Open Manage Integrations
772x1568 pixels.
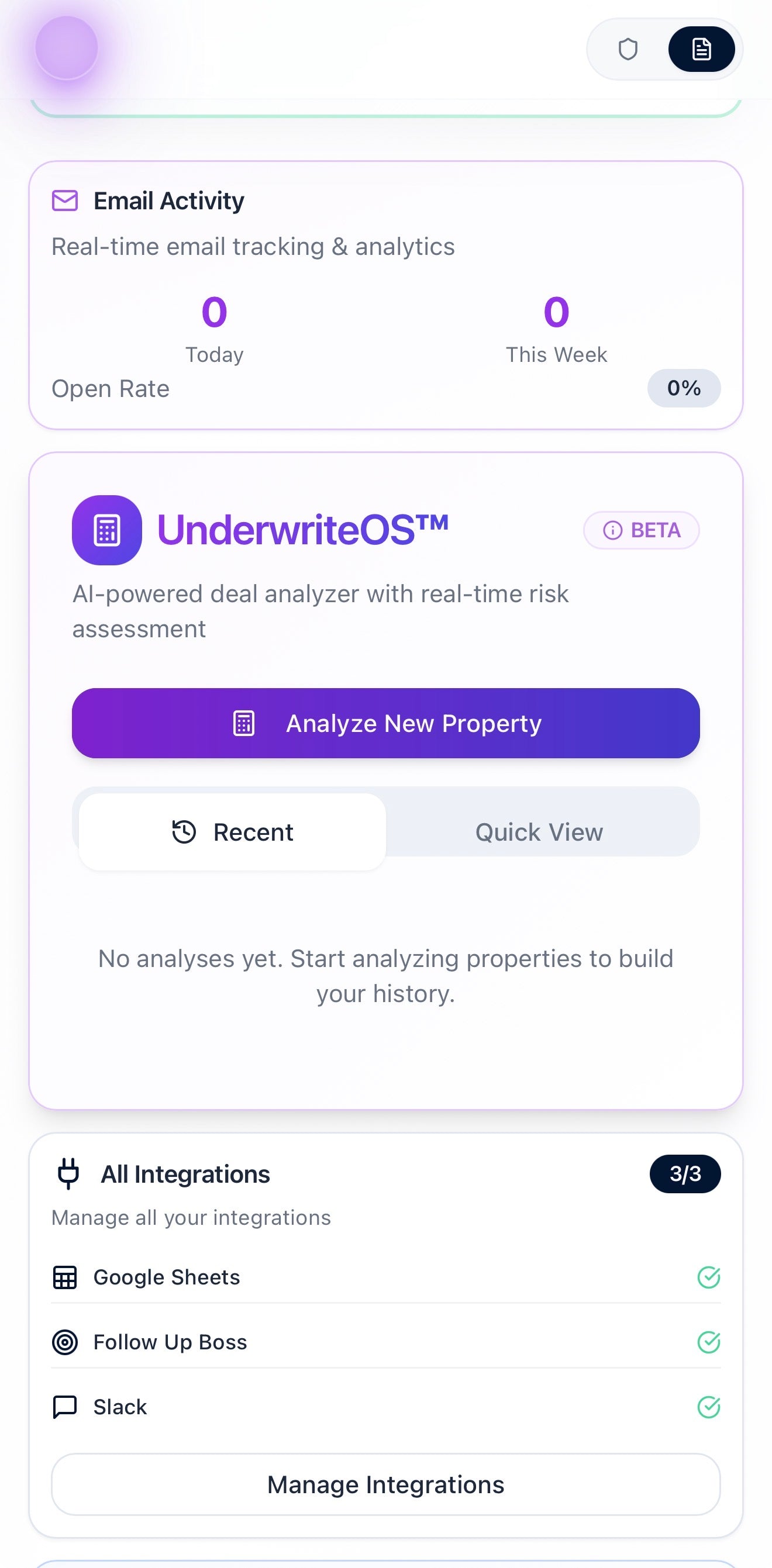tap(386, 1484)
